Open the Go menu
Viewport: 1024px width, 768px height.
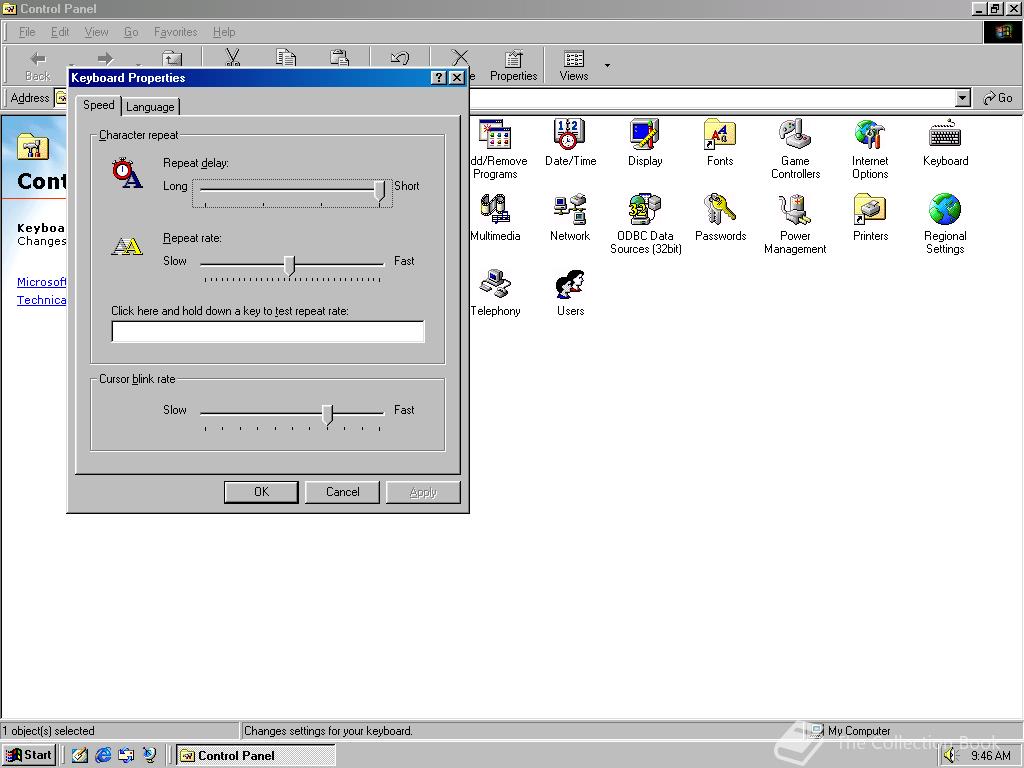point(131,32)
